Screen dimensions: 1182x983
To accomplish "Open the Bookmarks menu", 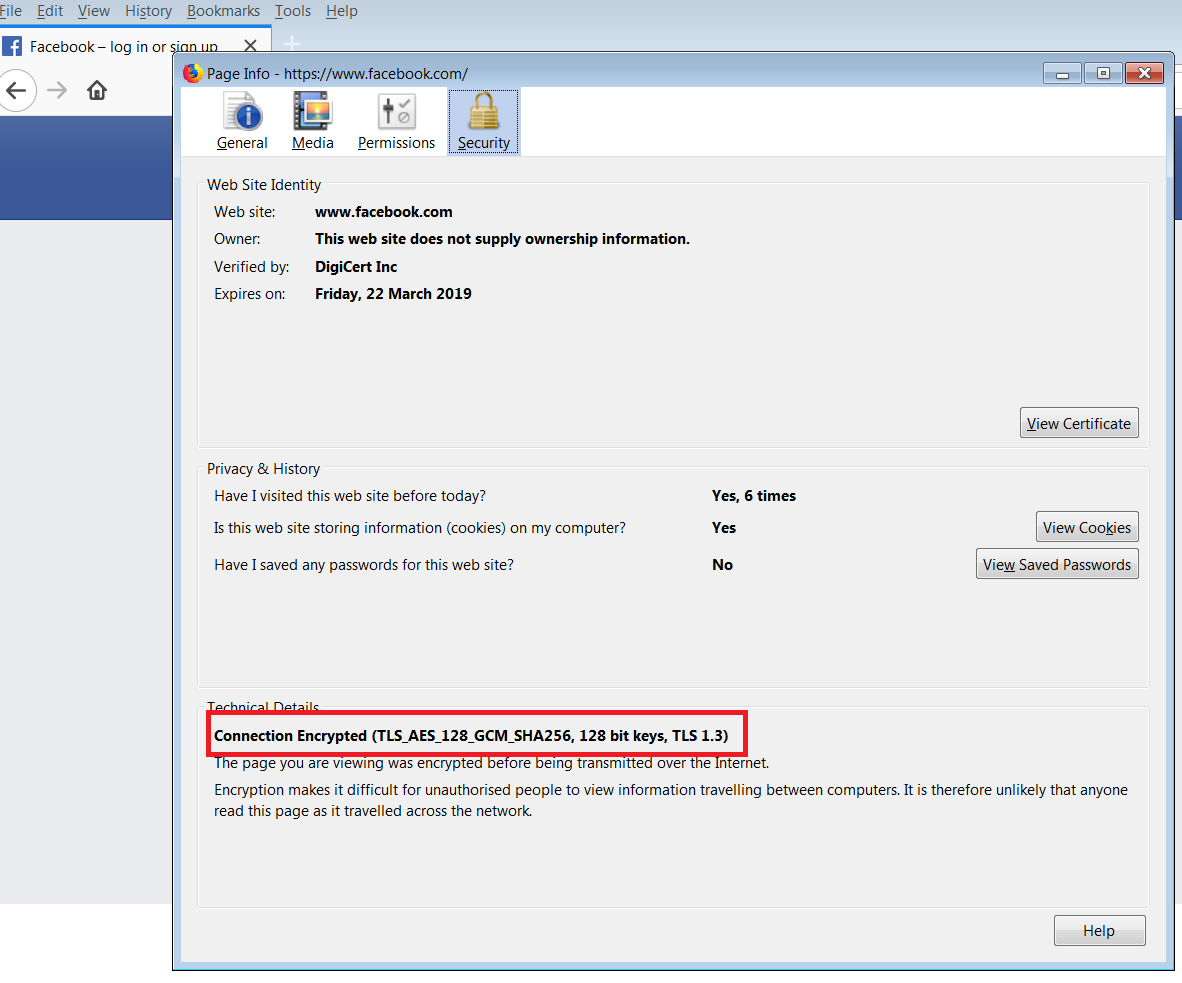I will pyautogui.click(x=223, y=11).
